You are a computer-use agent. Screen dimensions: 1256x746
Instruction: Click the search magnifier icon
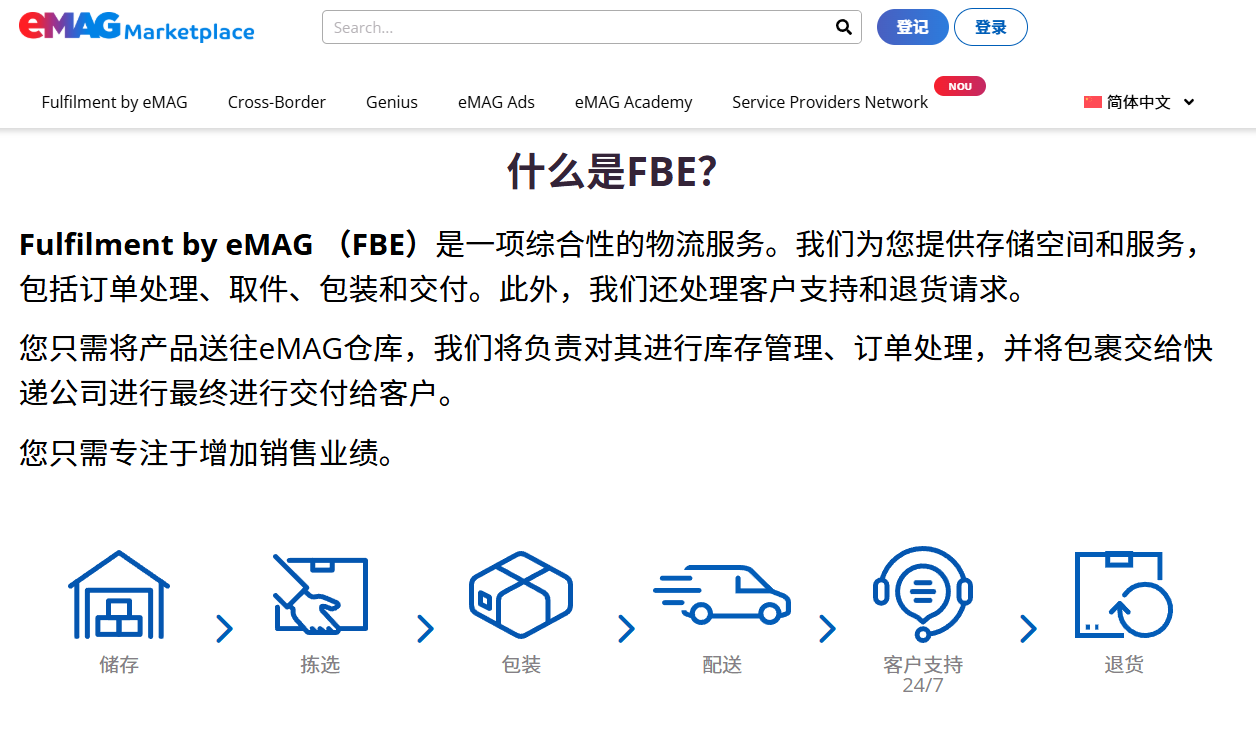844,27
